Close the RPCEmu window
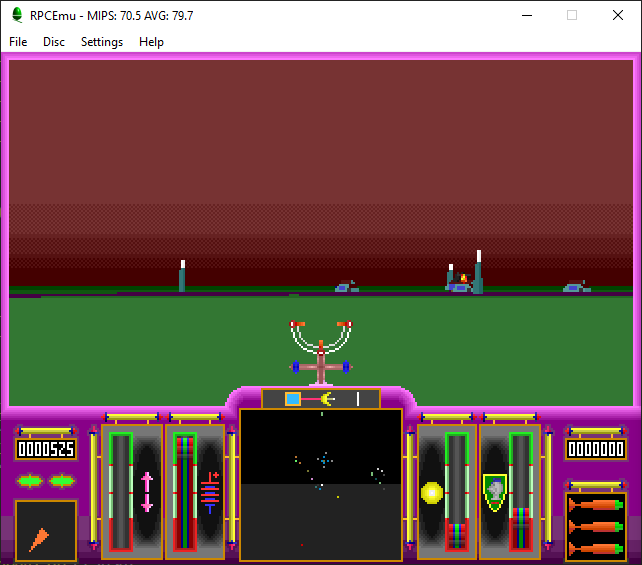The image size is (642, 565). coord(618,16)
